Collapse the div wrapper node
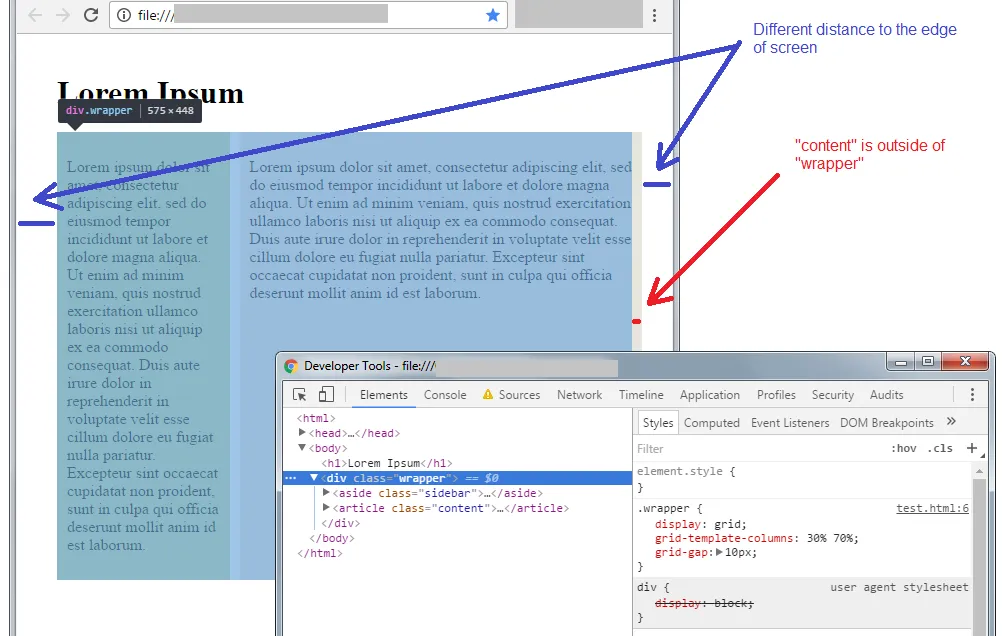The image size is (1002, 636). (314, 477)
